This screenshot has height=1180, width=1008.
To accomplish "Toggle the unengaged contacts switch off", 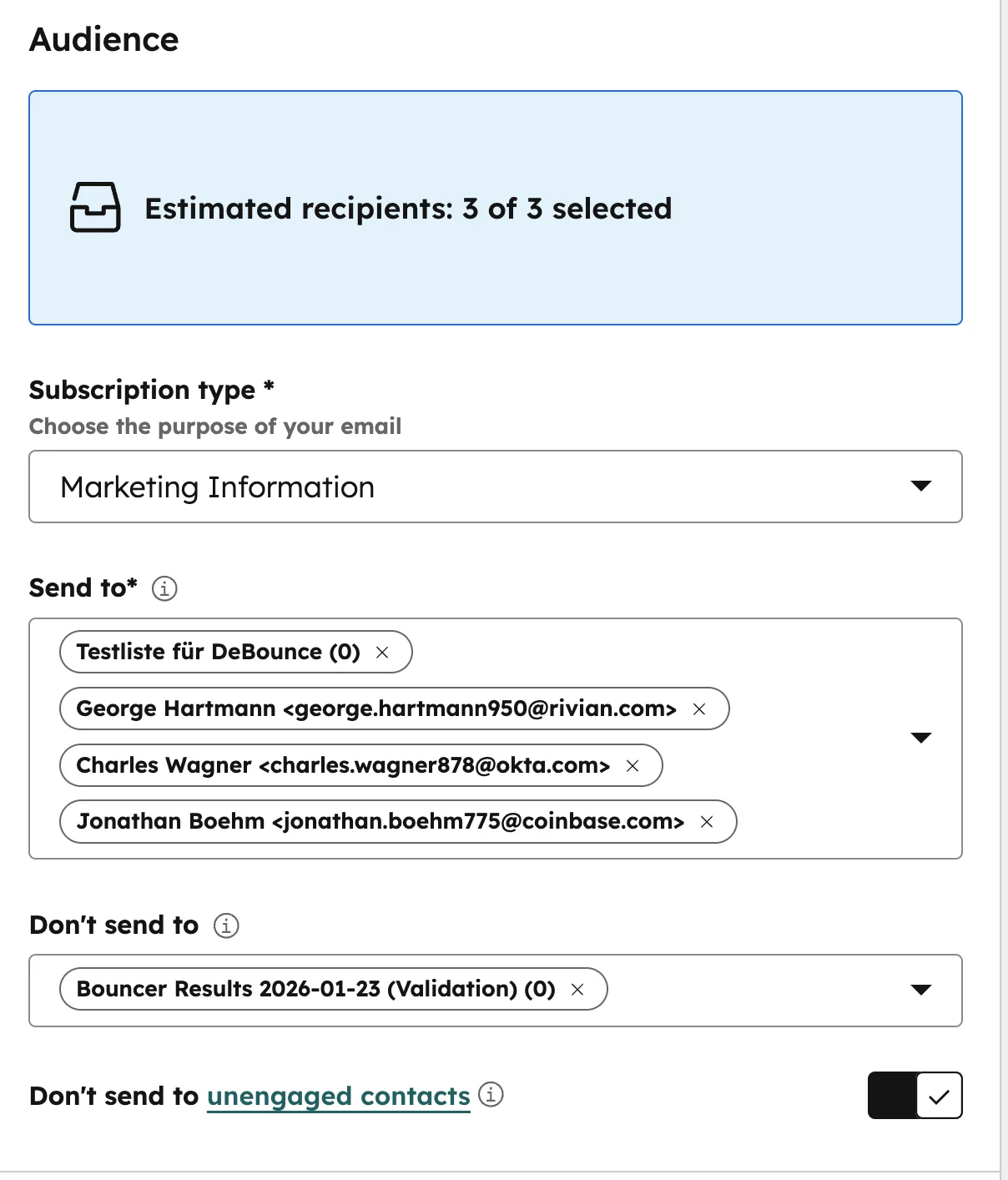I will pos(915,1096).
